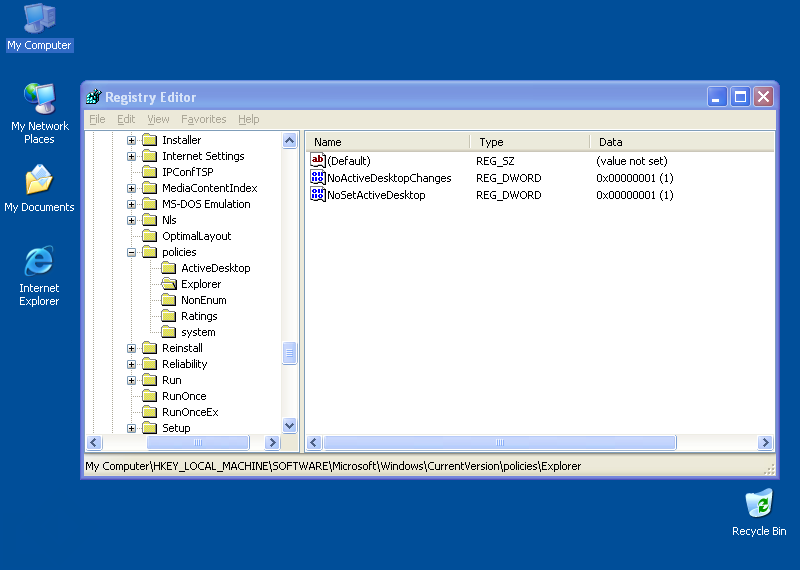Click the registry path in status bar
This screenshot has width=800, height=570.
pos(333,466)
